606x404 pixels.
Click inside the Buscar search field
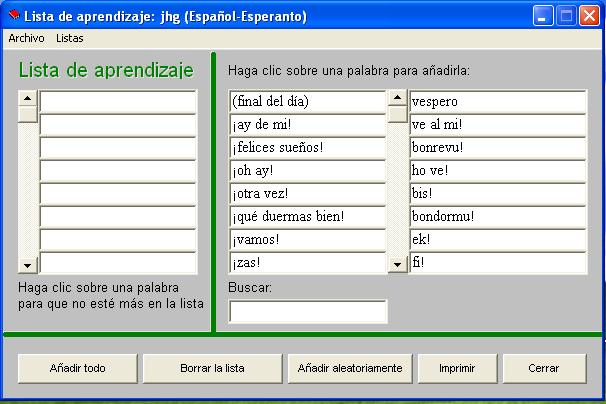[x=308, y=311]
